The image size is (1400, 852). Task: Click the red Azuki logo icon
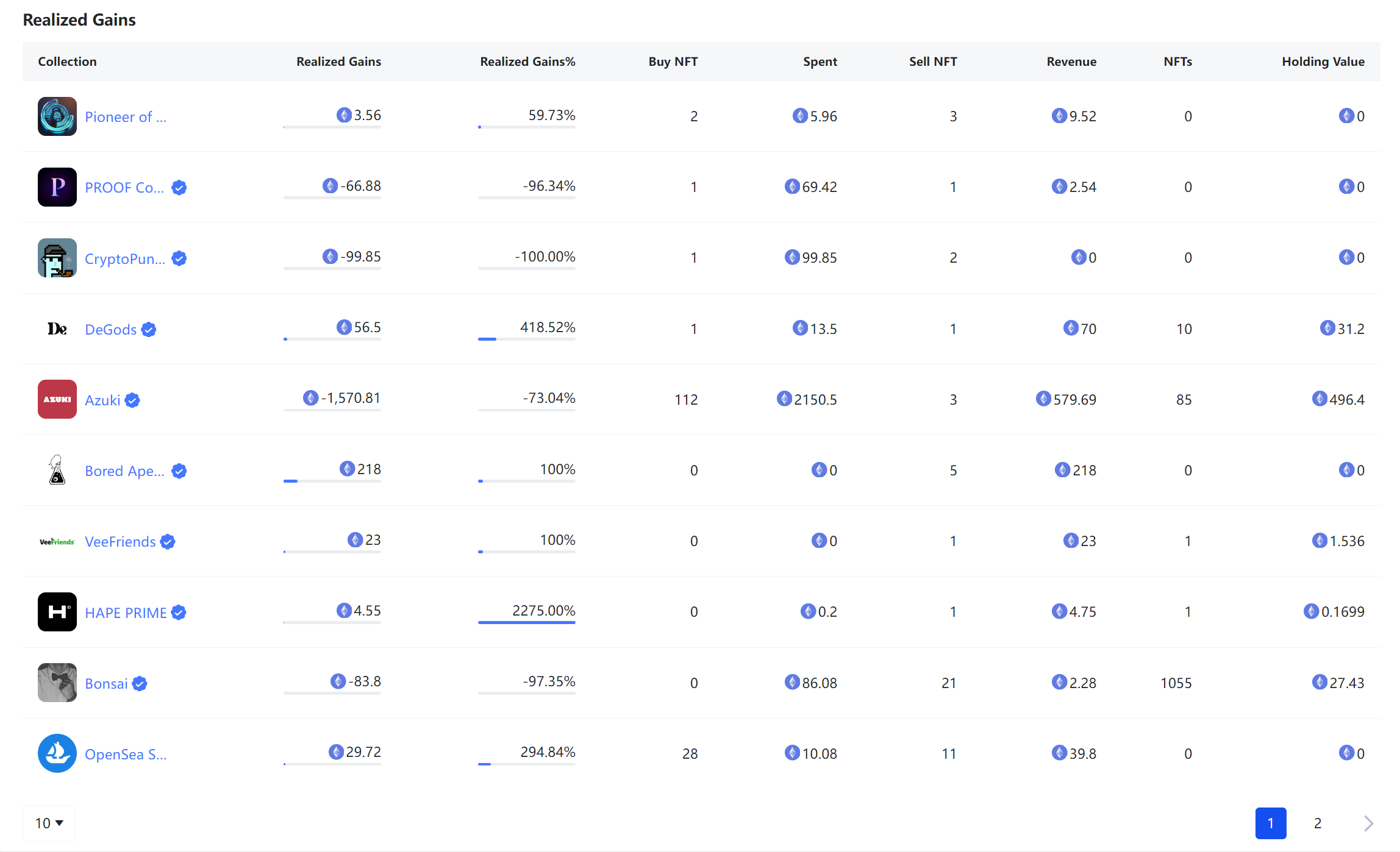(x=57, y=400)
